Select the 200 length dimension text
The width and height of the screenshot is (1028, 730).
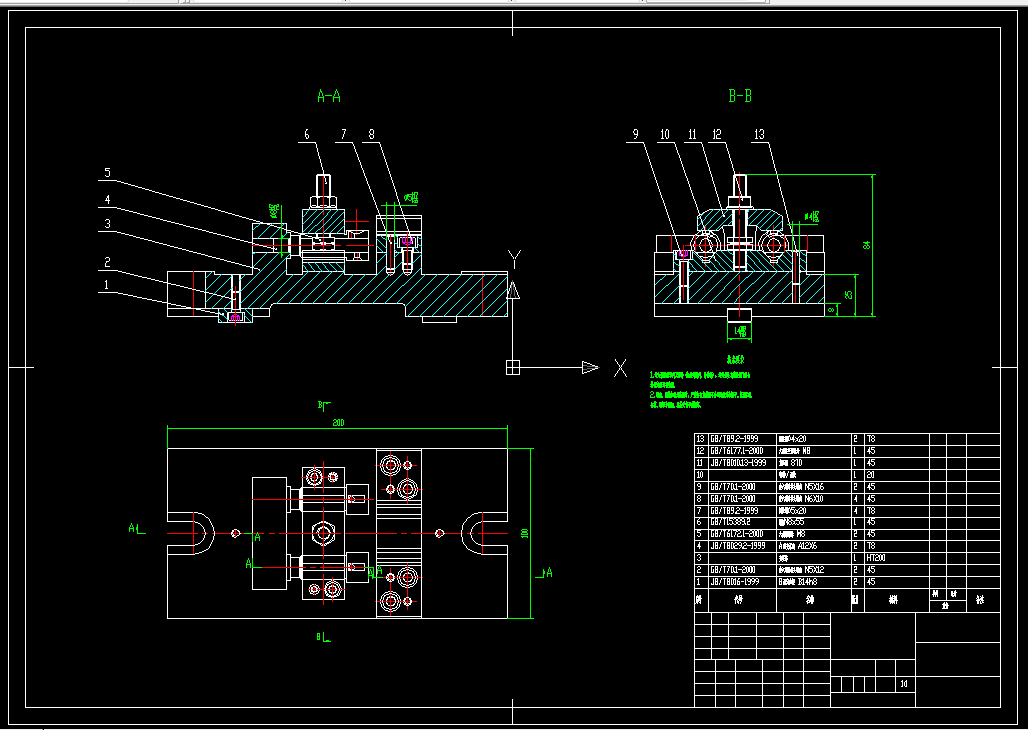(338, 423)
